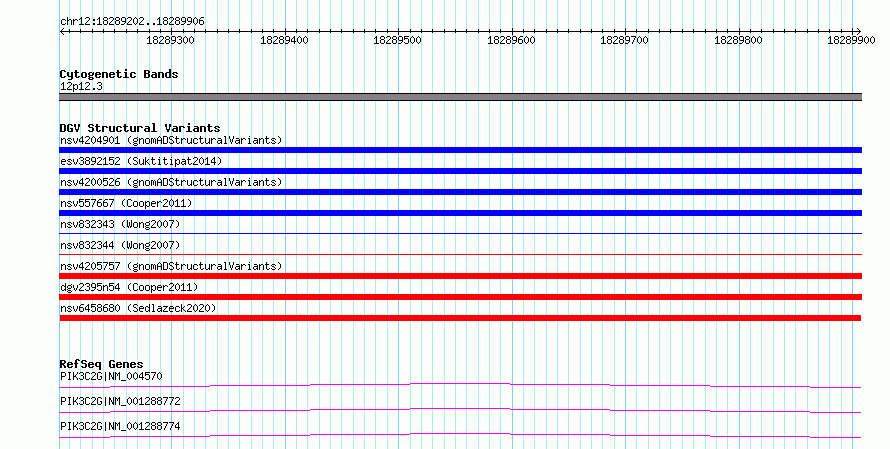
Task: Open variant label nsv557667 (Cooper2011)
Action: 126,203
